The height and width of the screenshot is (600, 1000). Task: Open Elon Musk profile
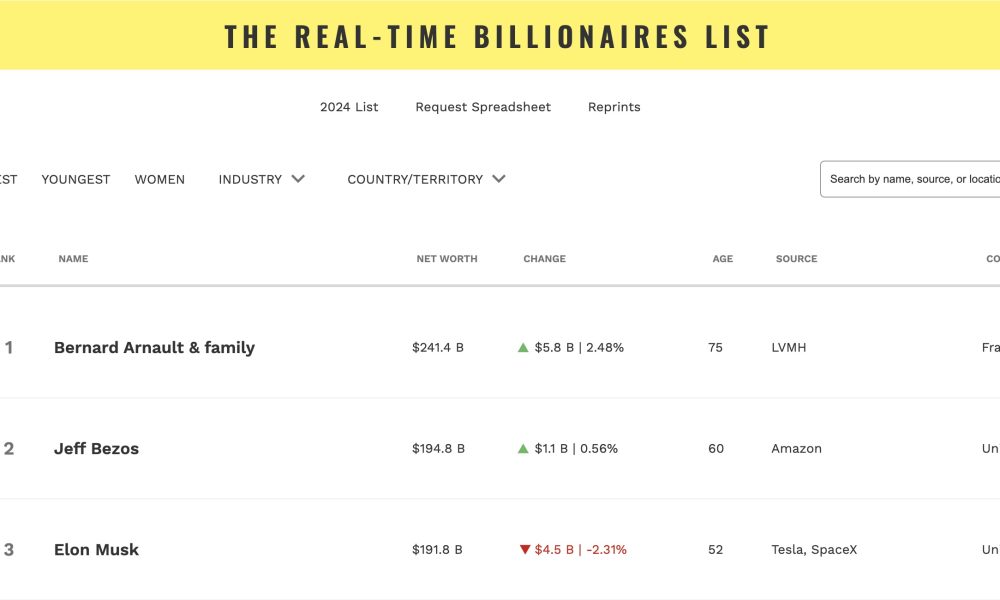pos(96,550)
